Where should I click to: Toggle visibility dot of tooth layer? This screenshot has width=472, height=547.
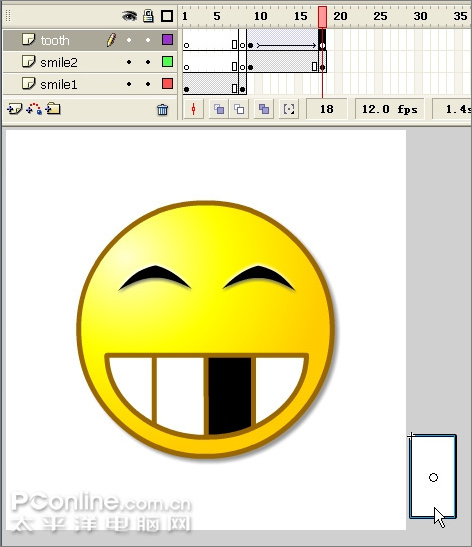coord(129,40)
